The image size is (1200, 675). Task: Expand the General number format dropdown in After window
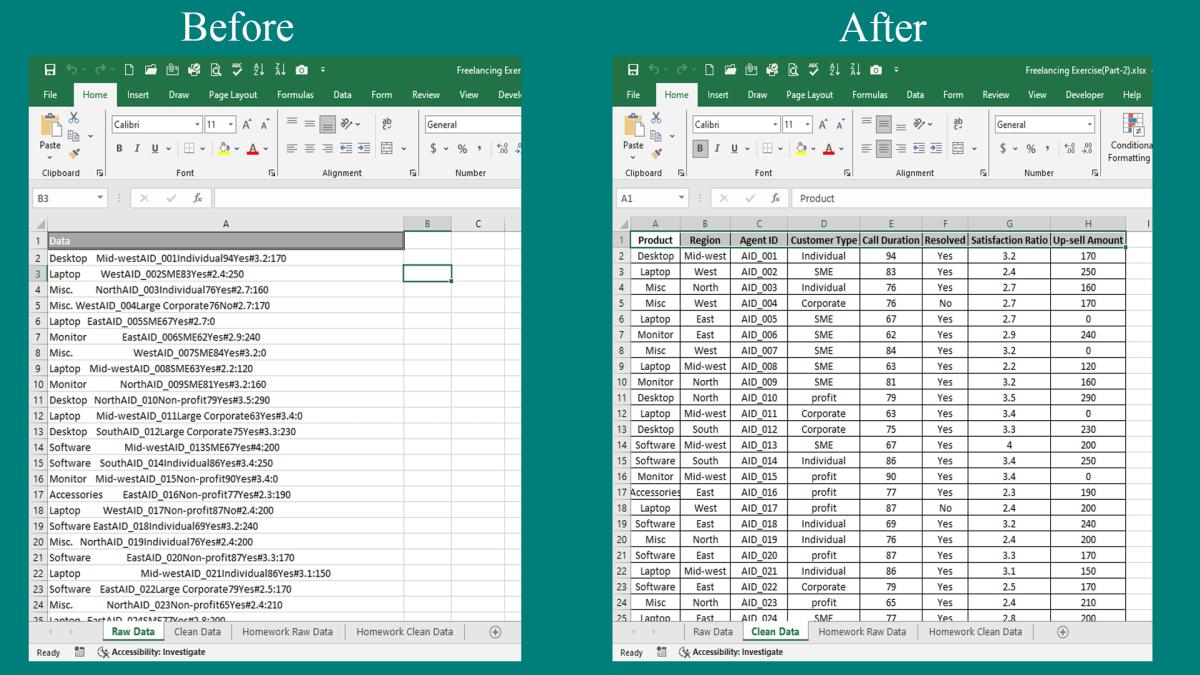point(1089,125)
